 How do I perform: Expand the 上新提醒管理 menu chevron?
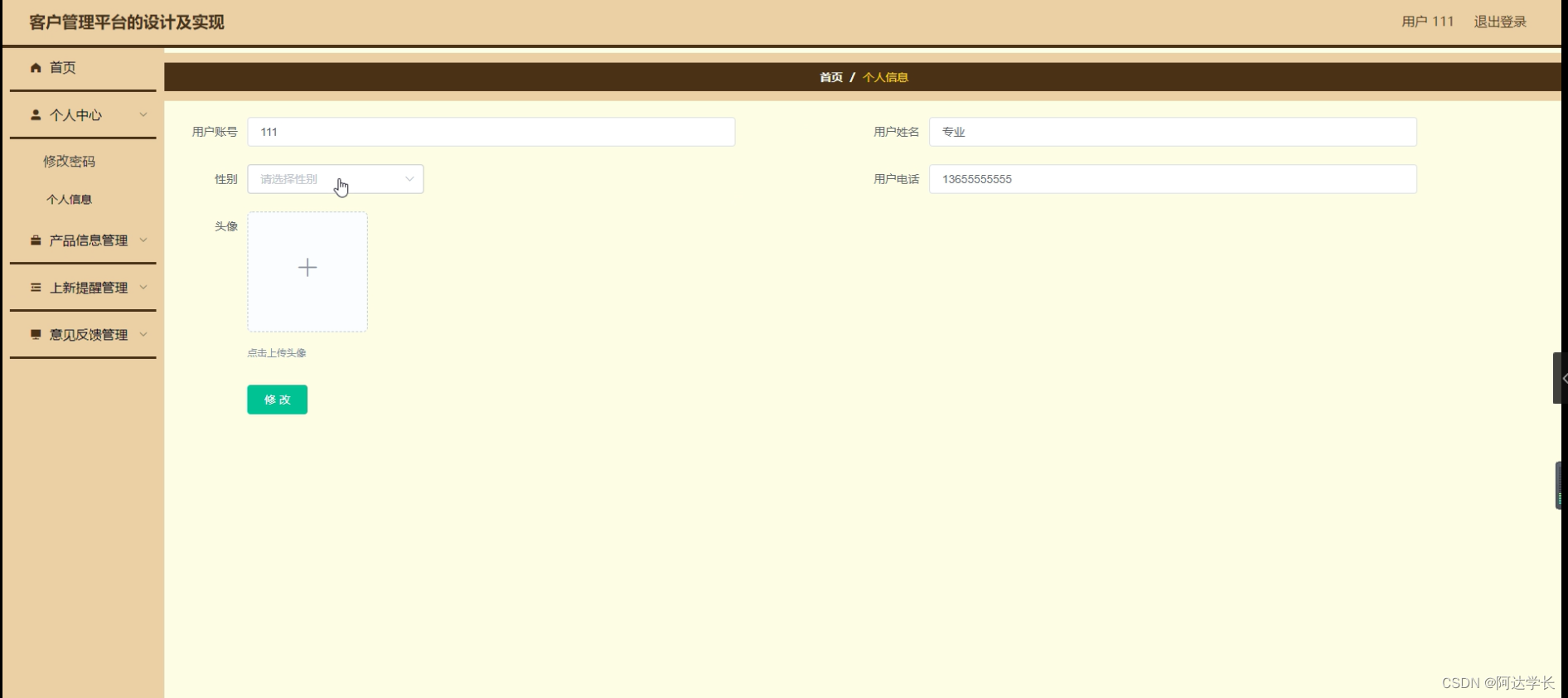tap(143, 288)
